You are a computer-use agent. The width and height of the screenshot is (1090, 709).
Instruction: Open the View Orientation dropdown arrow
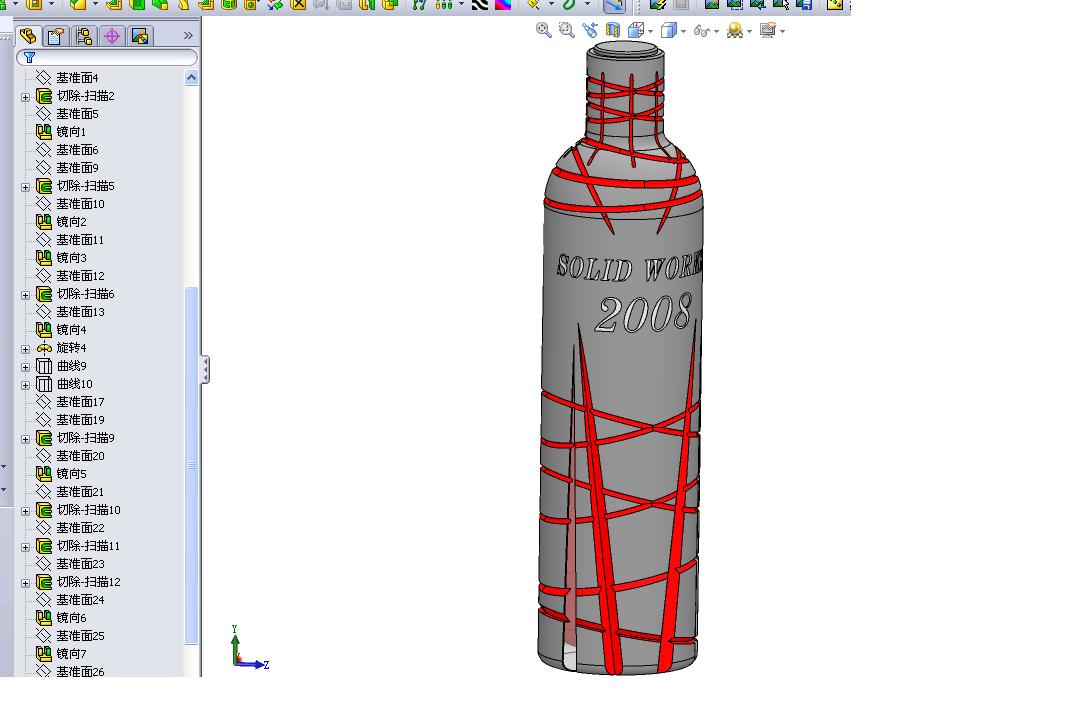tap(650, 31)
